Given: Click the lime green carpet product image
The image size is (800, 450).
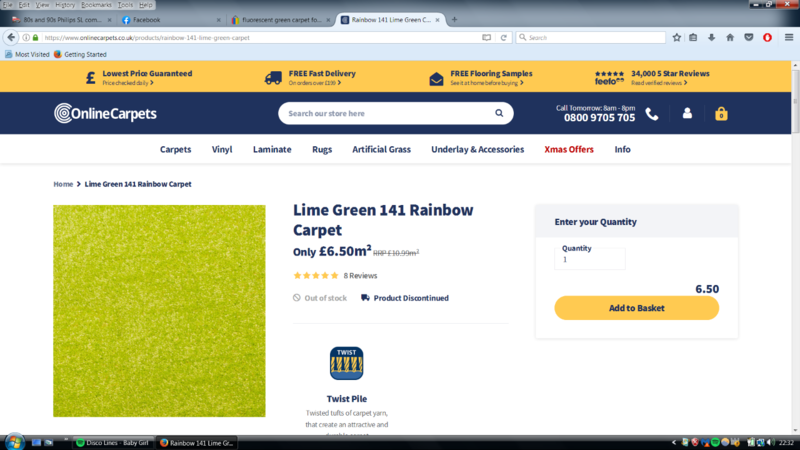Looking at the screenshot, I should tap(159, 311).
